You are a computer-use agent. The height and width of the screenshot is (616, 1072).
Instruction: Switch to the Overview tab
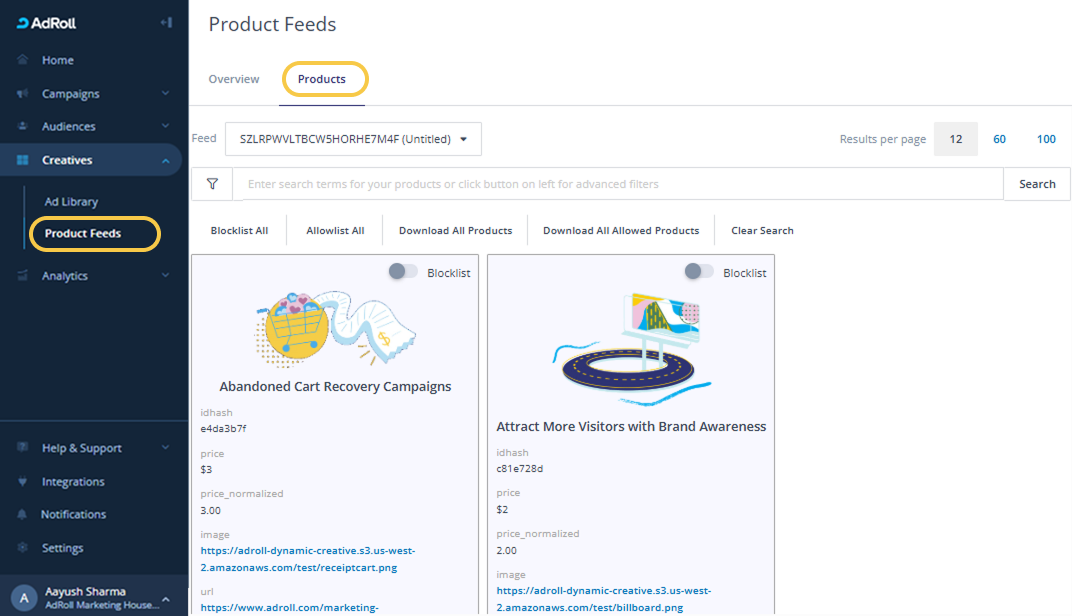(x=234, y=79)
